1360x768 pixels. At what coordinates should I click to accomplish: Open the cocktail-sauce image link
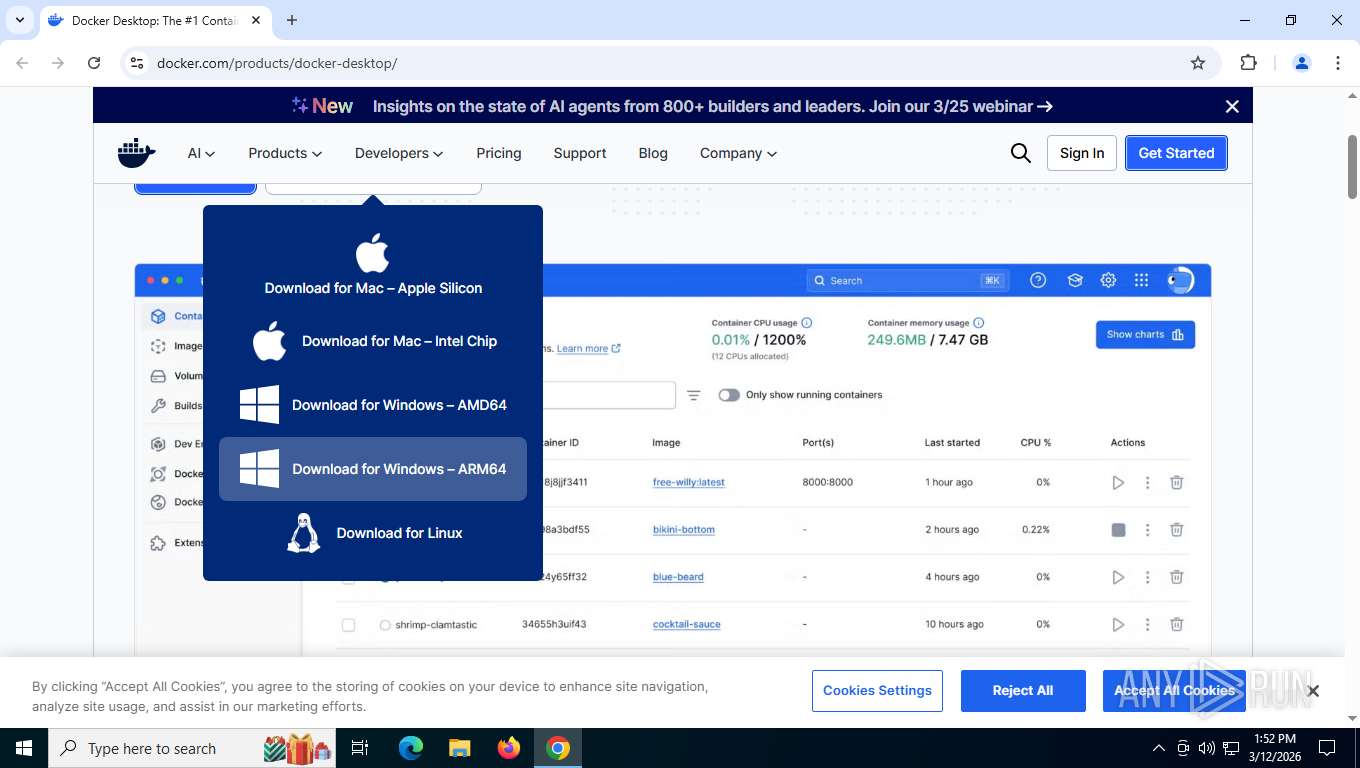click(x=686, y=624)
